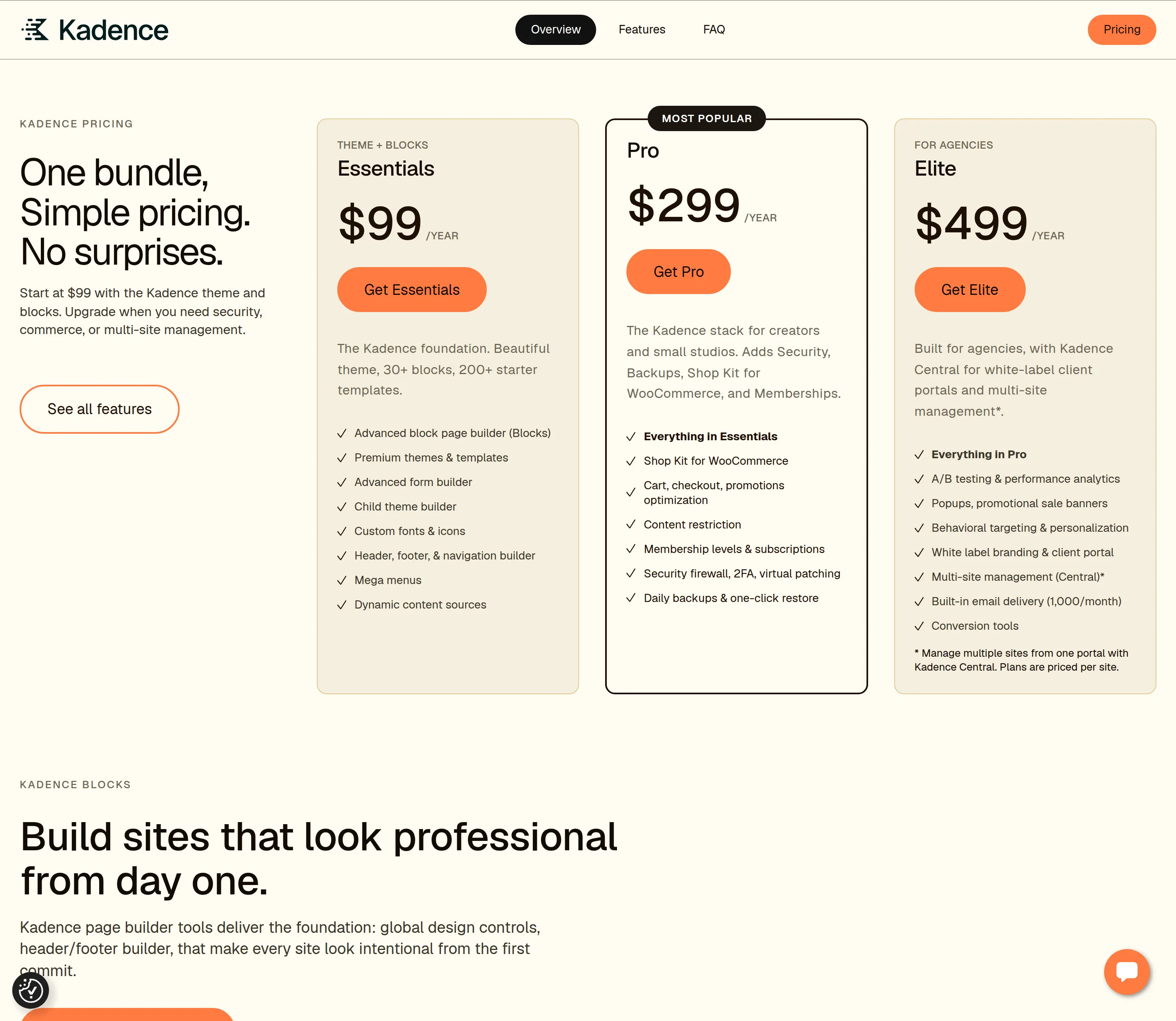Click the $299 Pro price

pyautogui.click(x=684, y=205)
